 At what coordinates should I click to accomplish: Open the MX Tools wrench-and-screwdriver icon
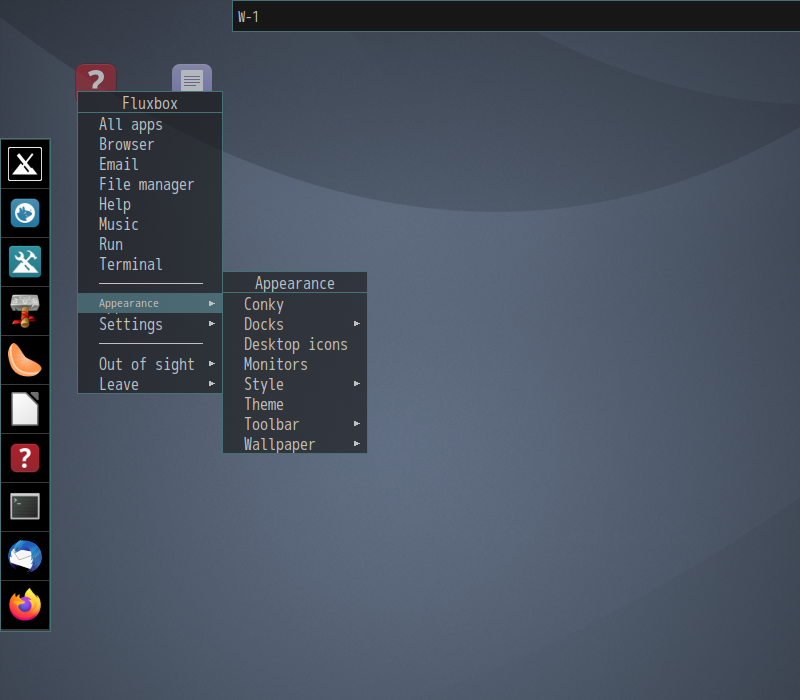25,262
